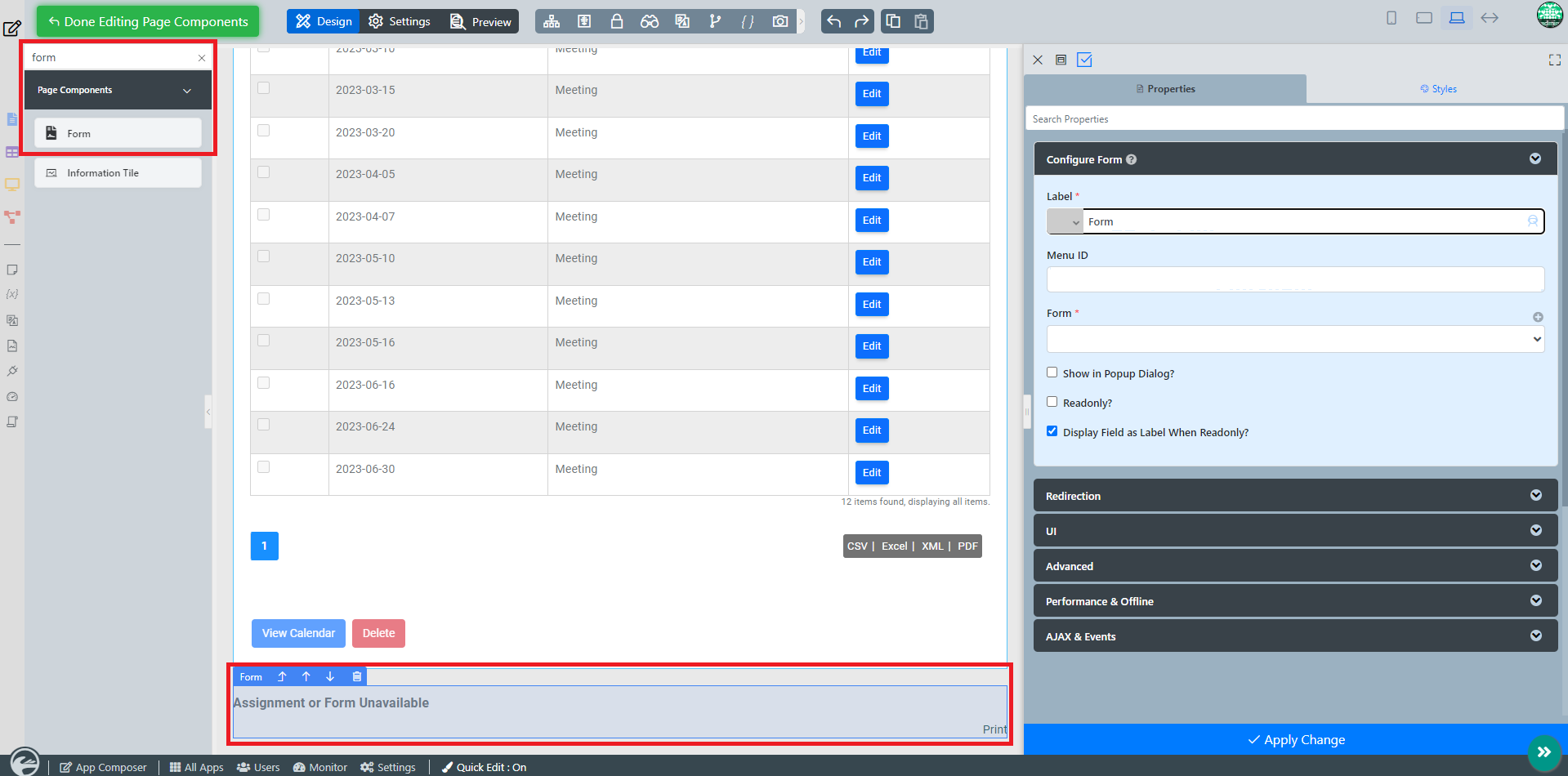
Task: Click Done Editing Page Components button
Action: (x=148, y=21)
